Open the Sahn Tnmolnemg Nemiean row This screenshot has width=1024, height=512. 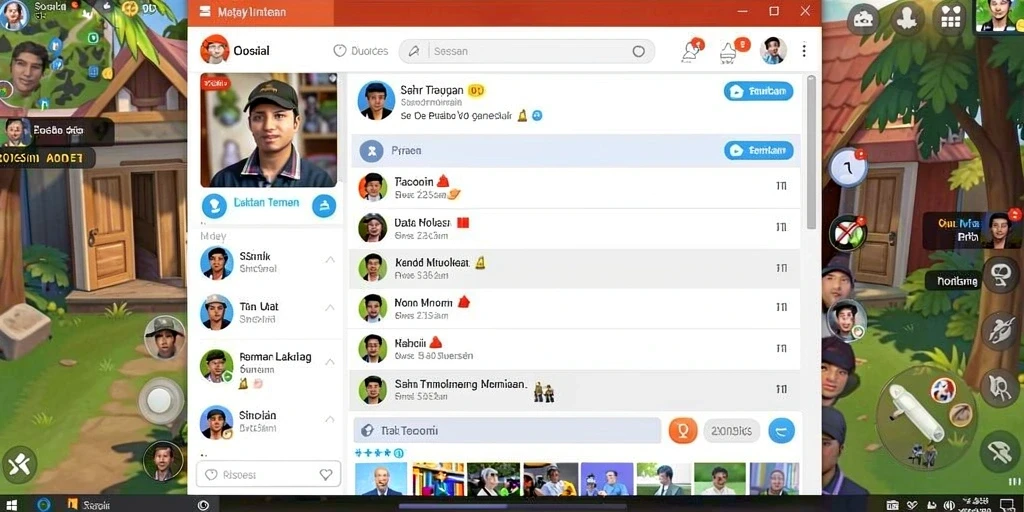575,389
